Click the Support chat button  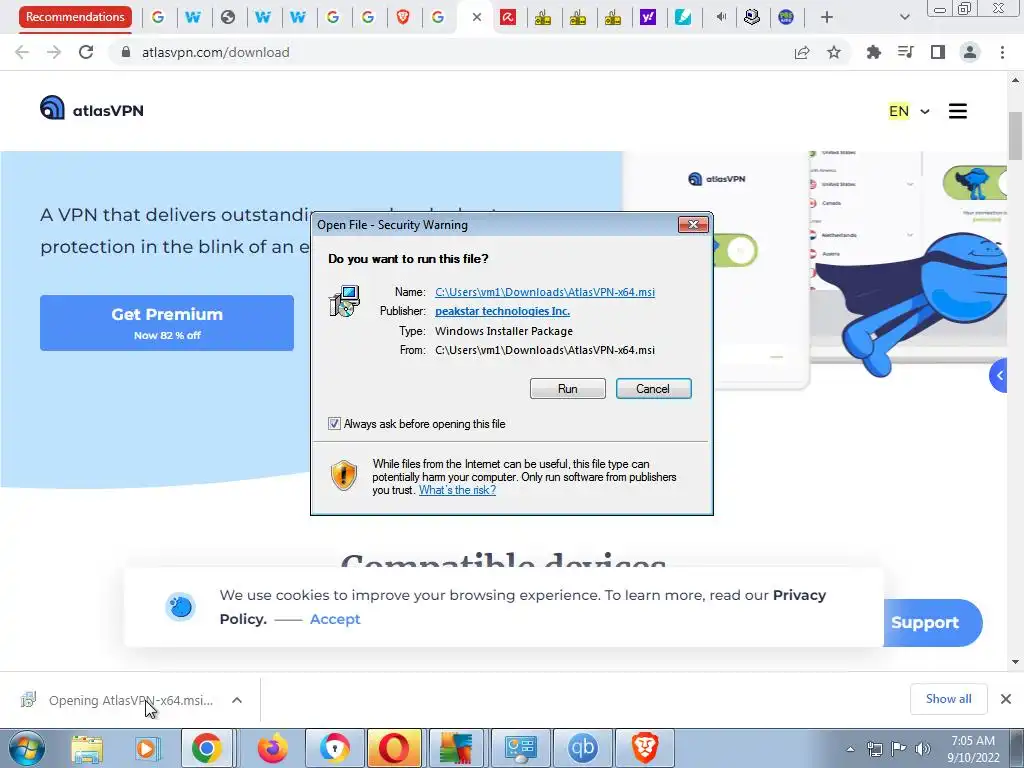933,623
